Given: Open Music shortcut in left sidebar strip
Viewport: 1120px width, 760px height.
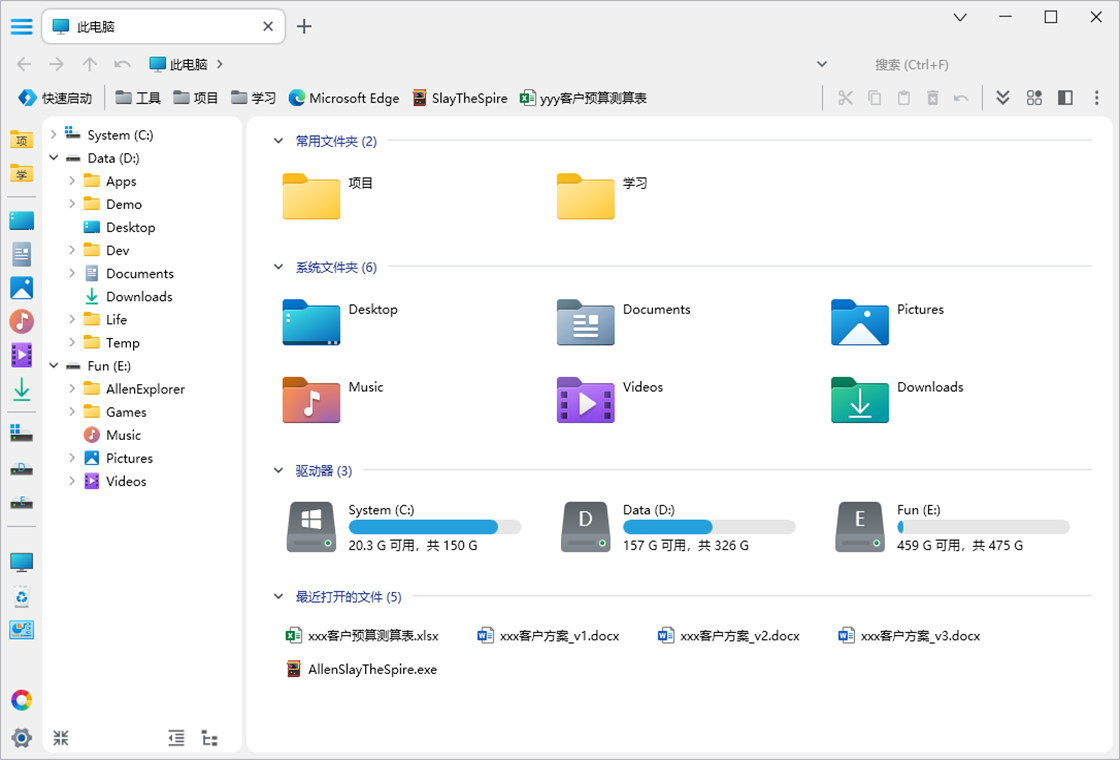Looking at the screenshot, I should pos(21,321).
